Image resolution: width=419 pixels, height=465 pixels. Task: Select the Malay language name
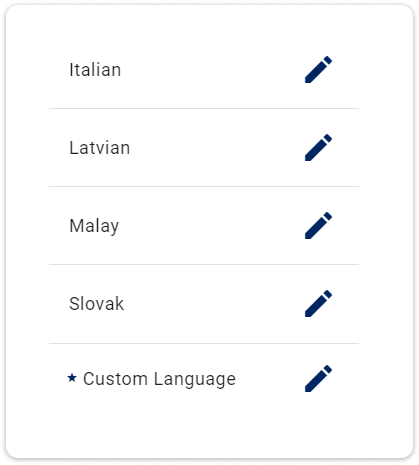[x=94, y=227]
